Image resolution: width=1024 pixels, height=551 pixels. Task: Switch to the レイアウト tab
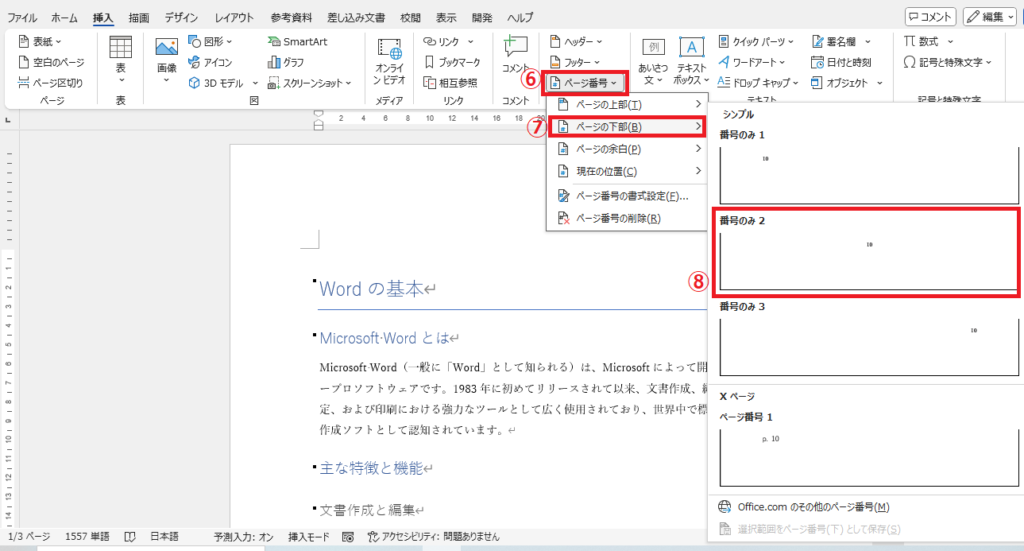pos(234,18)
